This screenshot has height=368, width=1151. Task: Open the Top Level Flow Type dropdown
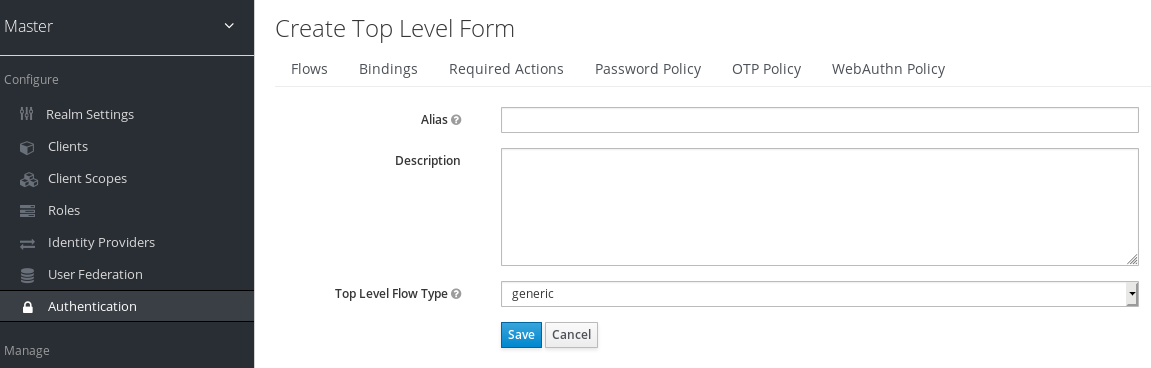819,294
